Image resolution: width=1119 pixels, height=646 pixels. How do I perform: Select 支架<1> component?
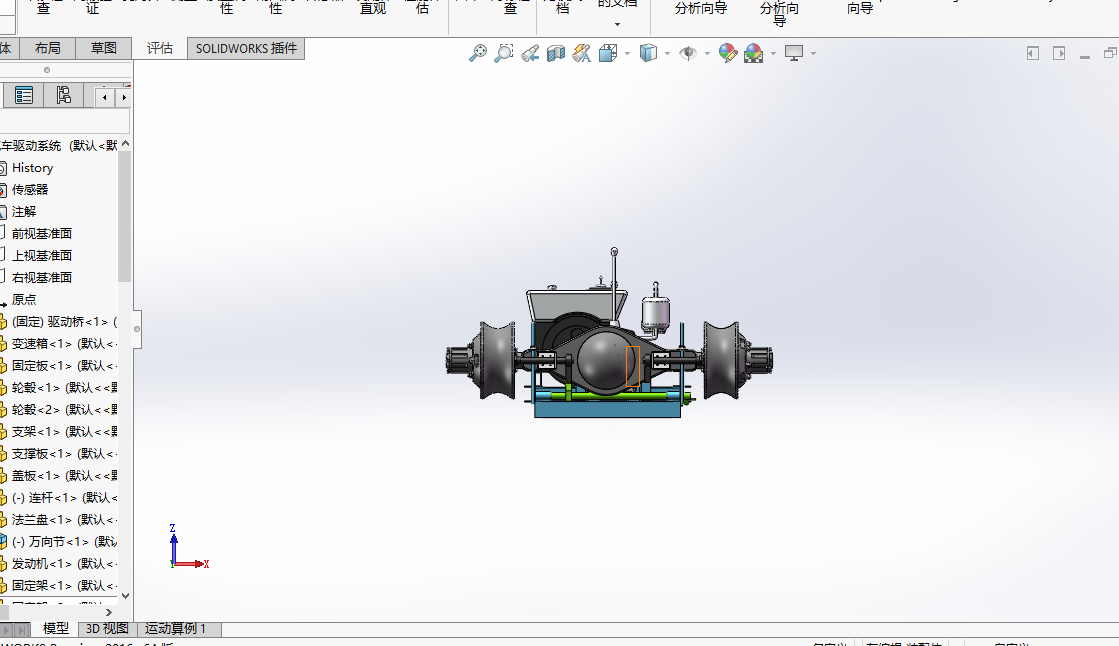[59, 432]
